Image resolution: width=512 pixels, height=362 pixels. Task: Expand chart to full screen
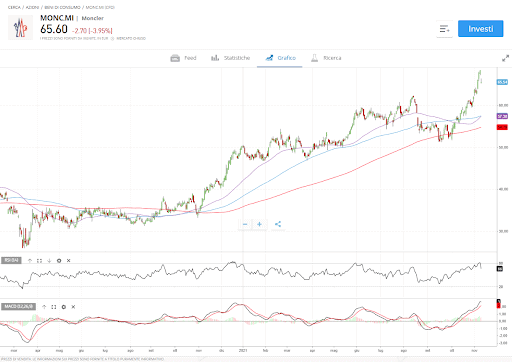[x=505, y=58]
